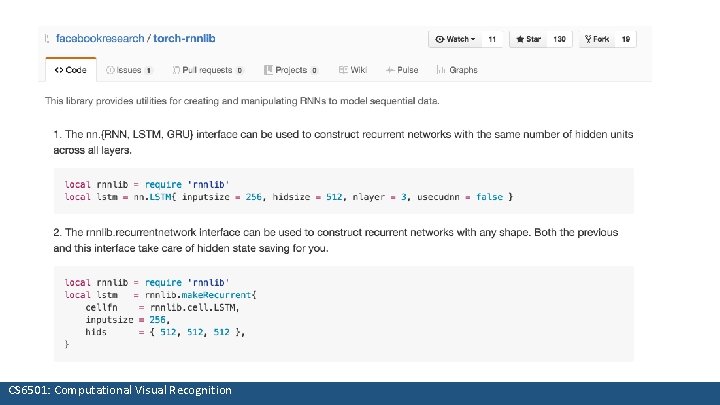Open the Pull requests tab
Screen dimensions: 720x405
[x=208, y=70]
